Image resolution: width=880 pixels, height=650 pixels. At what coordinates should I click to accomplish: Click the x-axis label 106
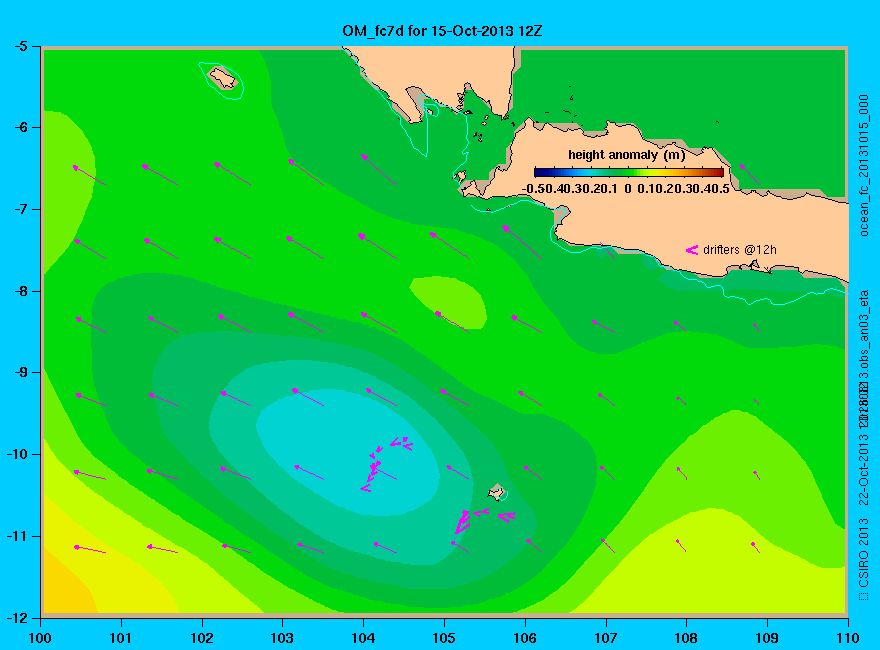(x=525, y=638)
